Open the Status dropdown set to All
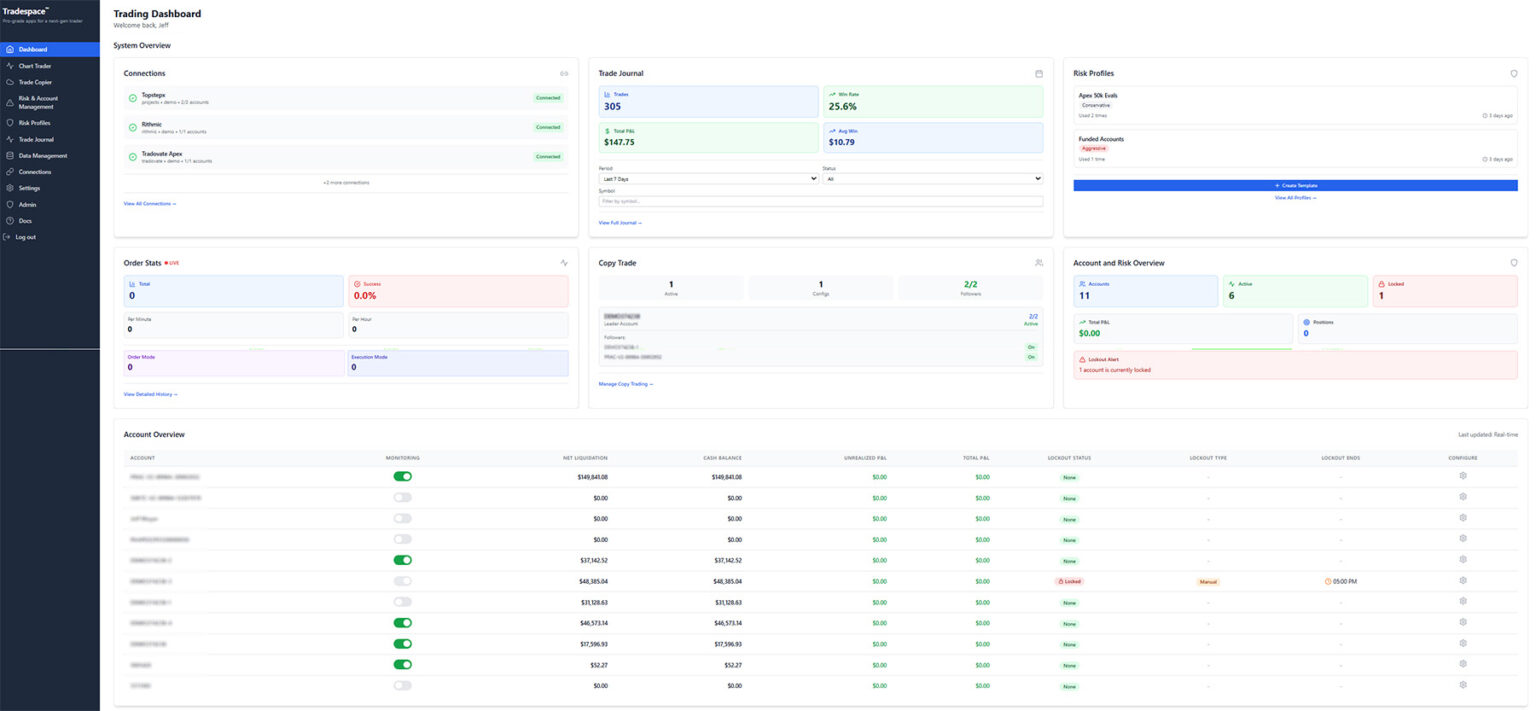Viewport: 1536px width, 711px height. coord(931,179)
